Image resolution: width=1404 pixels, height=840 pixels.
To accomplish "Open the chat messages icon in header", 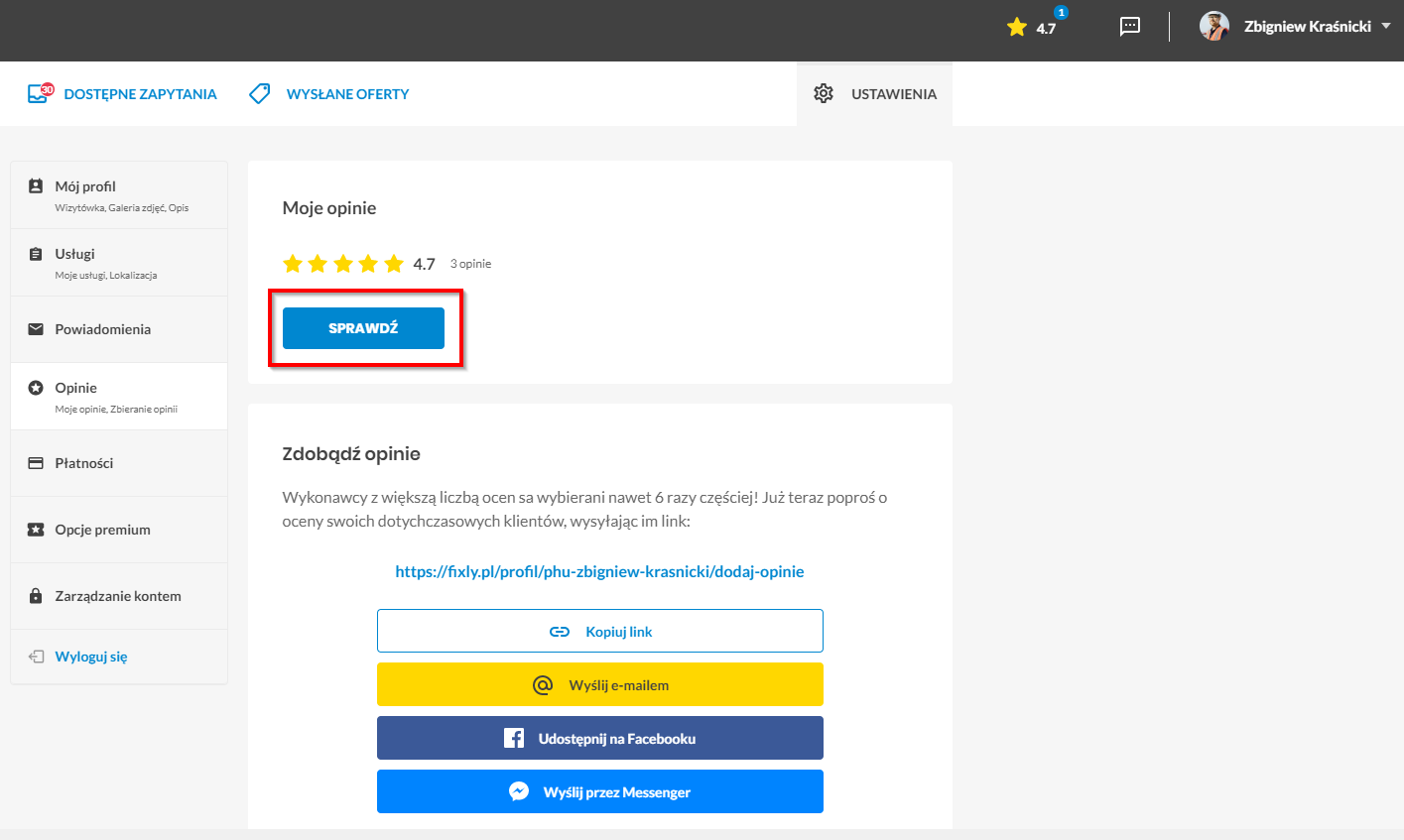I will (1130, 27).
